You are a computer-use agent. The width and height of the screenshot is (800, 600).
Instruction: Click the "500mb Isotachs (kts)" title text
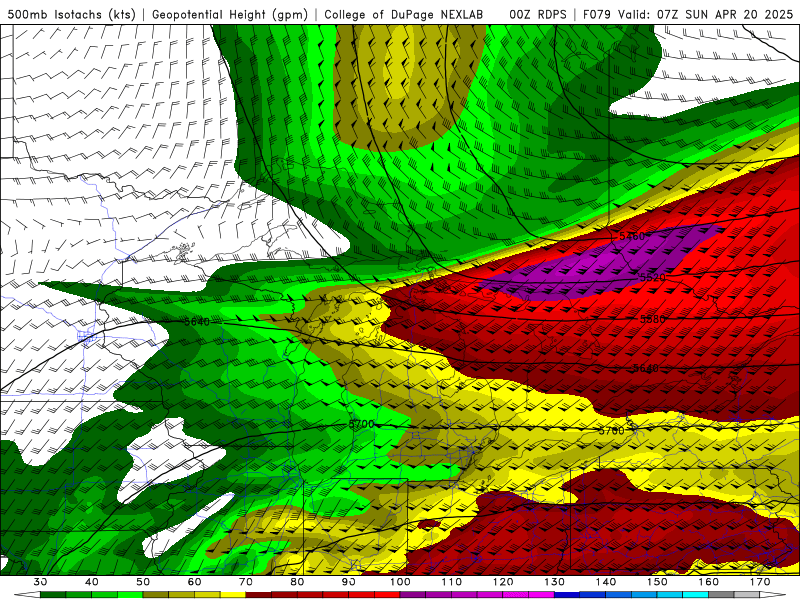71,14
